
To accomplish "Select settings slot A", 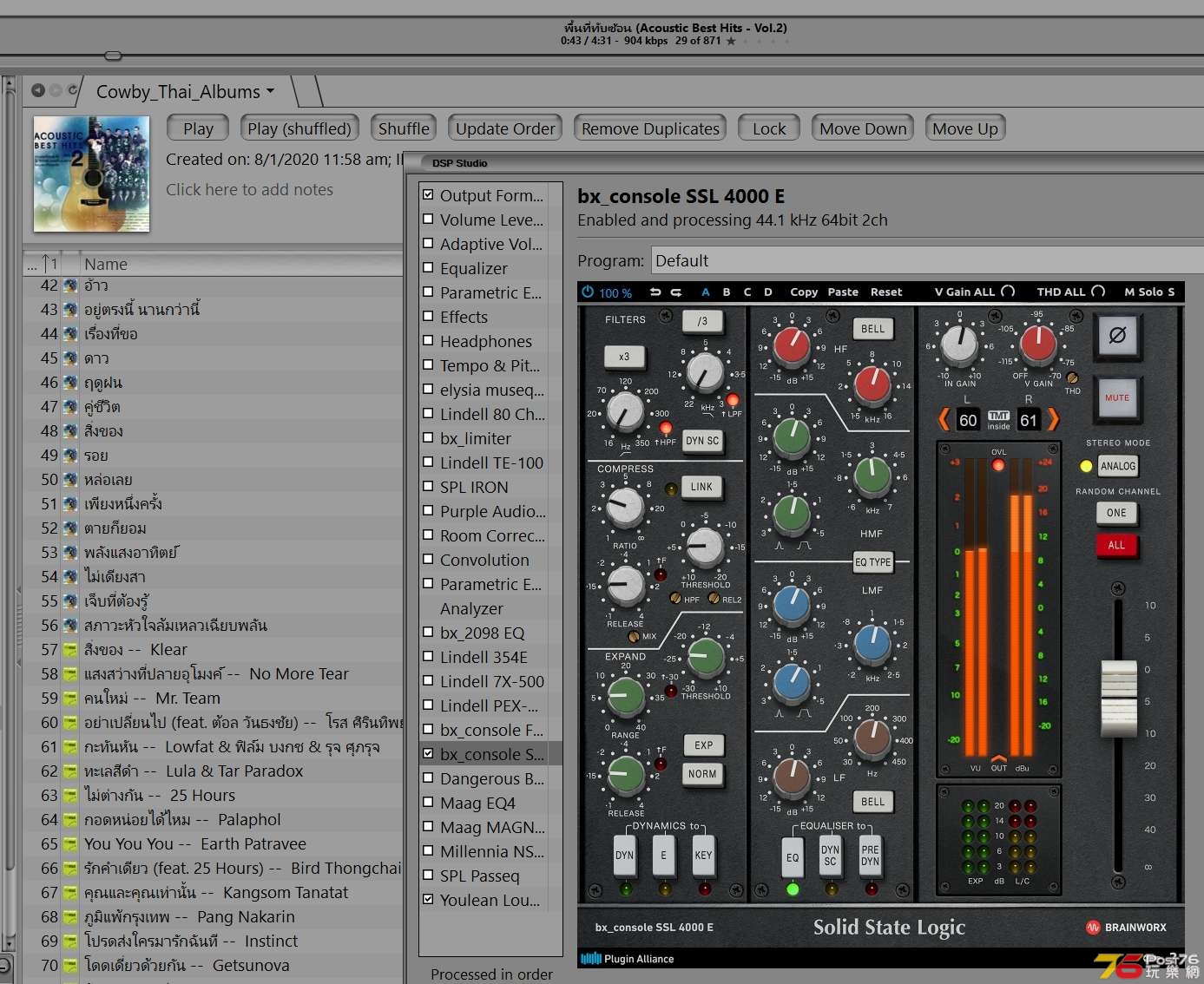I will pyautogui.click(x=706, y=292).
